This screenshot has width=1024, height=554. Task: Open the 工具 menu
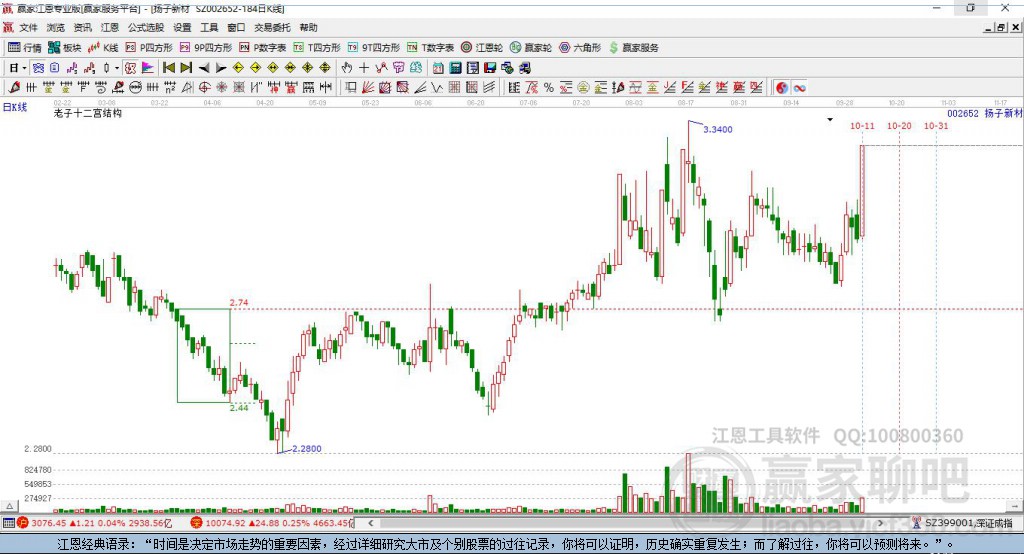[209, 27]
